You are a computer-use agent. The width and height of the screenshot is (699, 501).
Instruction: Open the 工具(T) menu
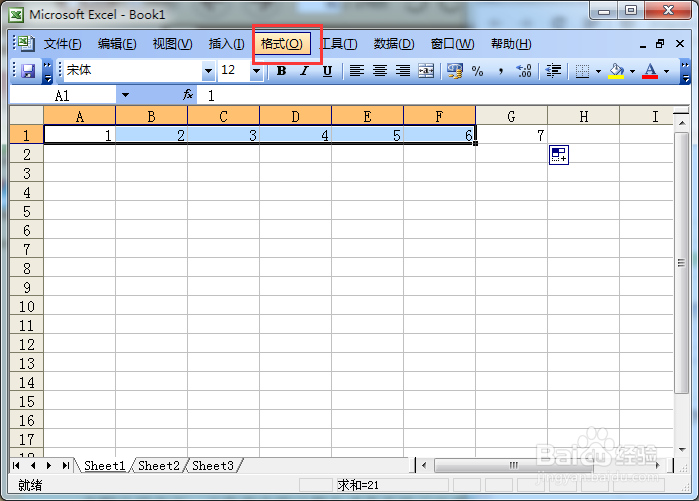point(340,44)
